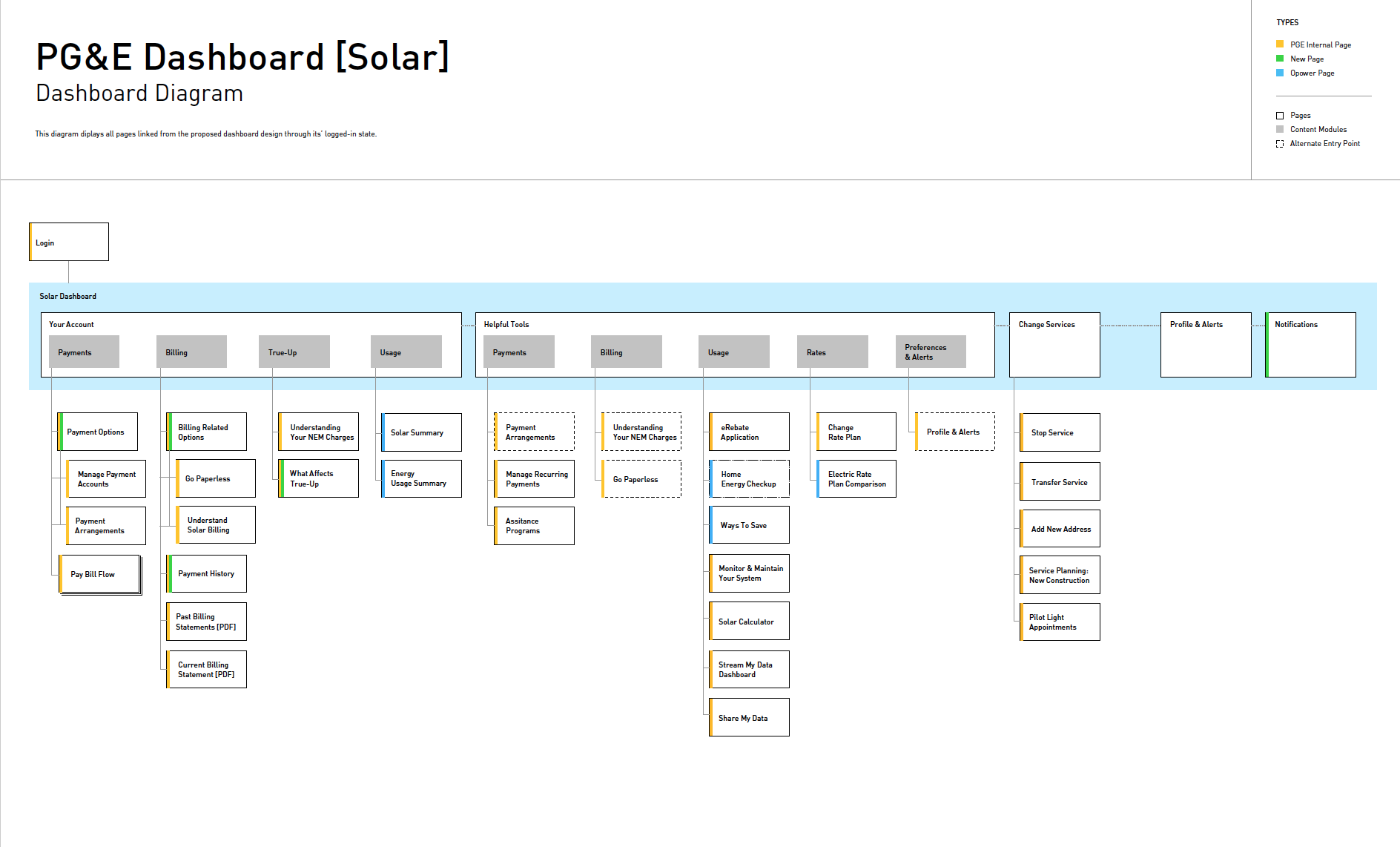
Task: Open the Monitor & Maintain Your System box
Action: [x=750, y=573]
